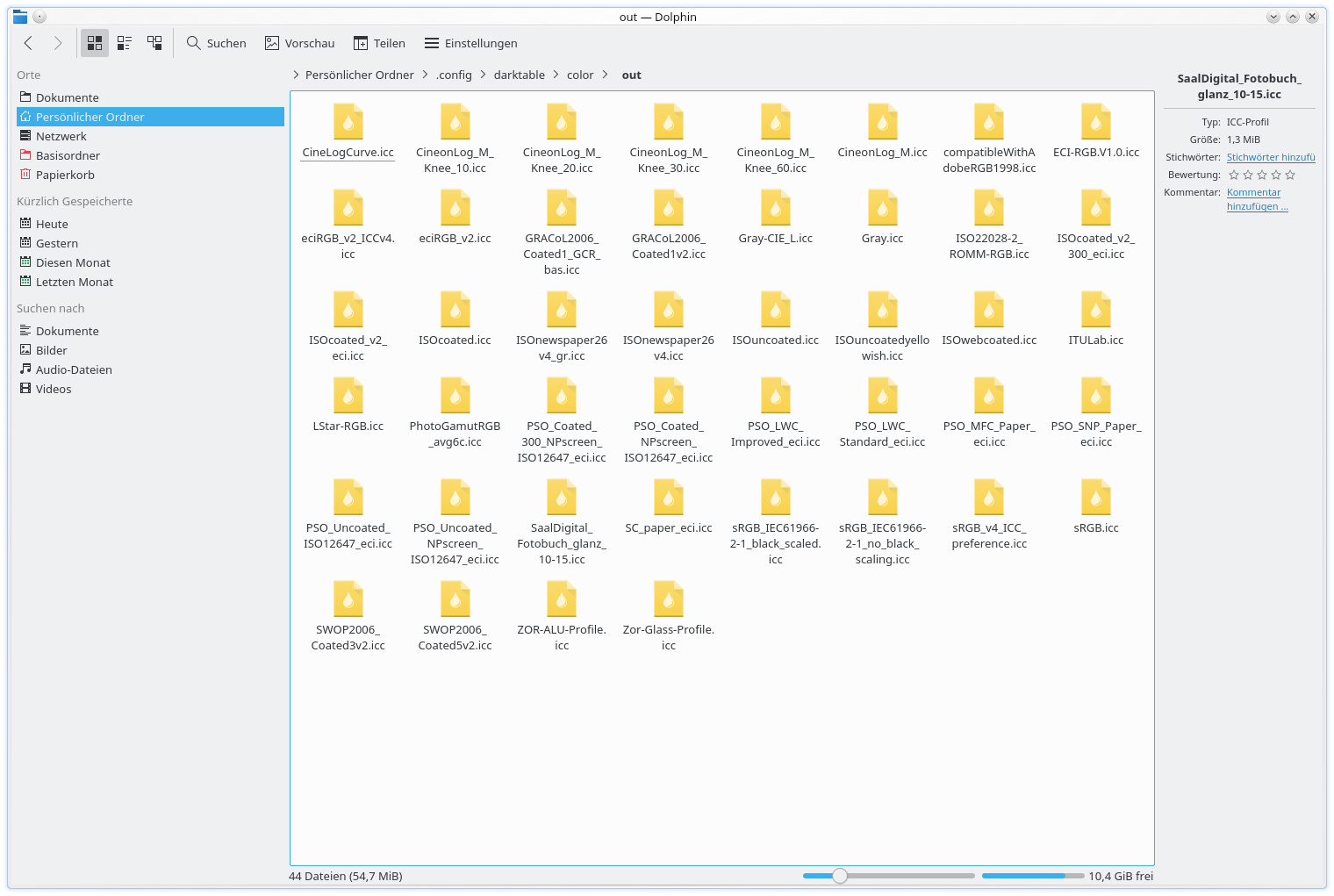Search for Videos in sidebar
Screen dimensions: 1334x896
[x=150, y=389]
